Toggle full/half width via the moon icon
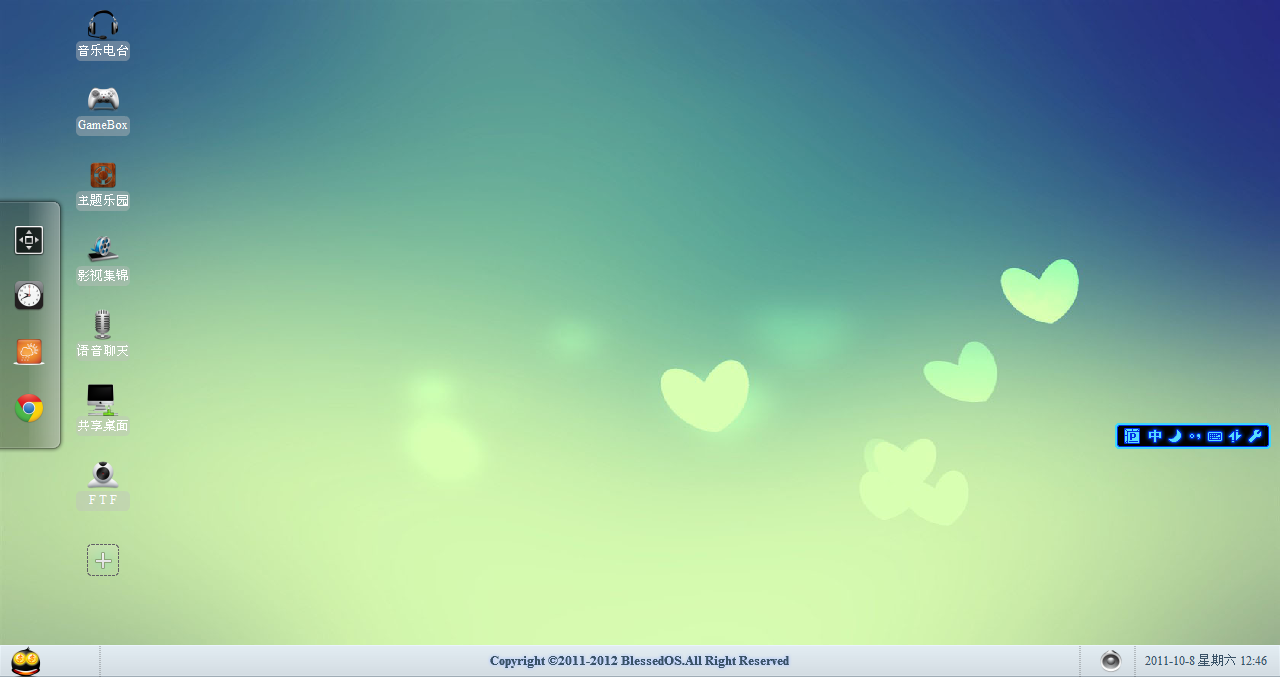Screen dimensions: 1280x677 pos(1175,436)
